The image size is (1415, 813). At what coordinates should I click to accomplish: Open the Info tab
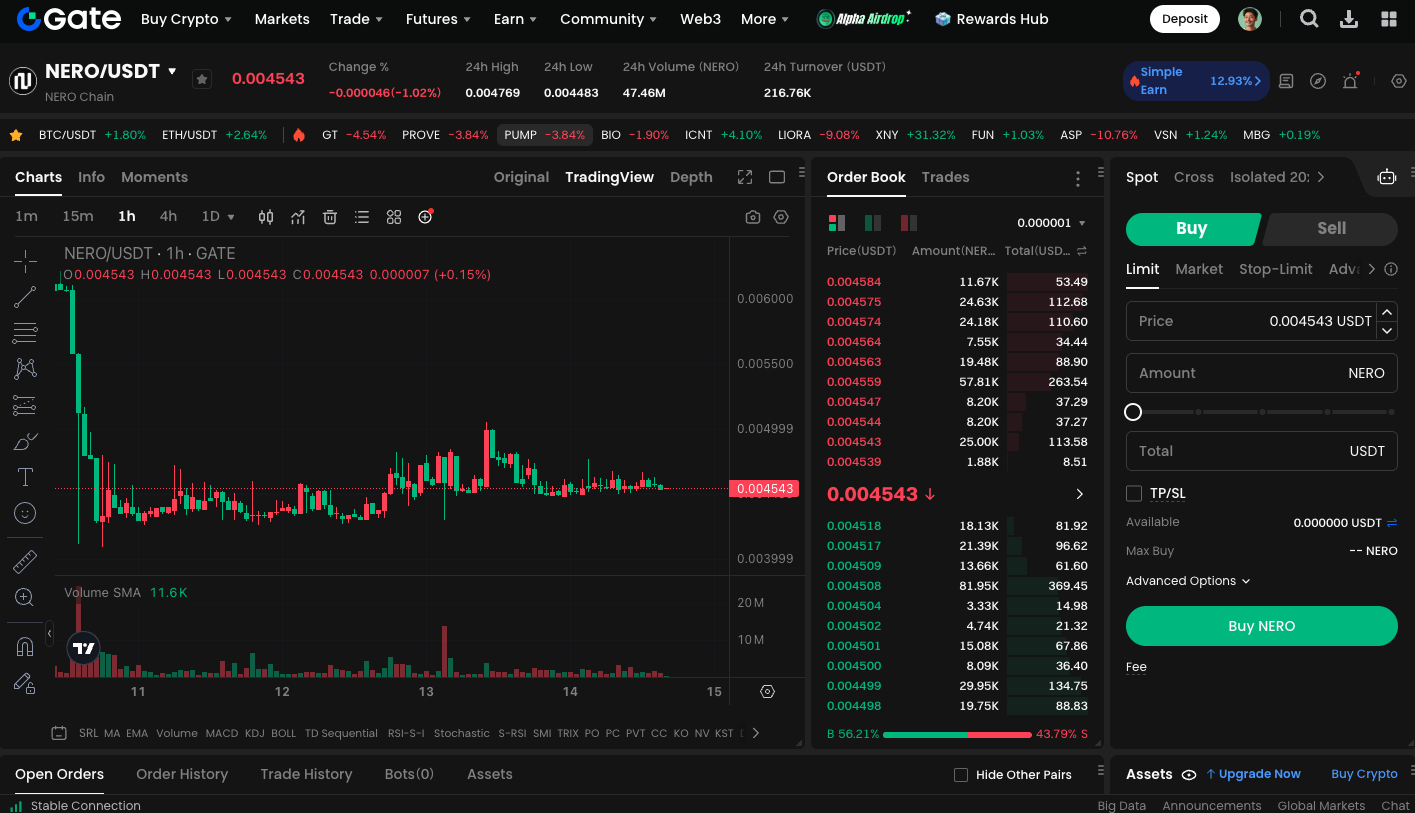coord(91,177)
